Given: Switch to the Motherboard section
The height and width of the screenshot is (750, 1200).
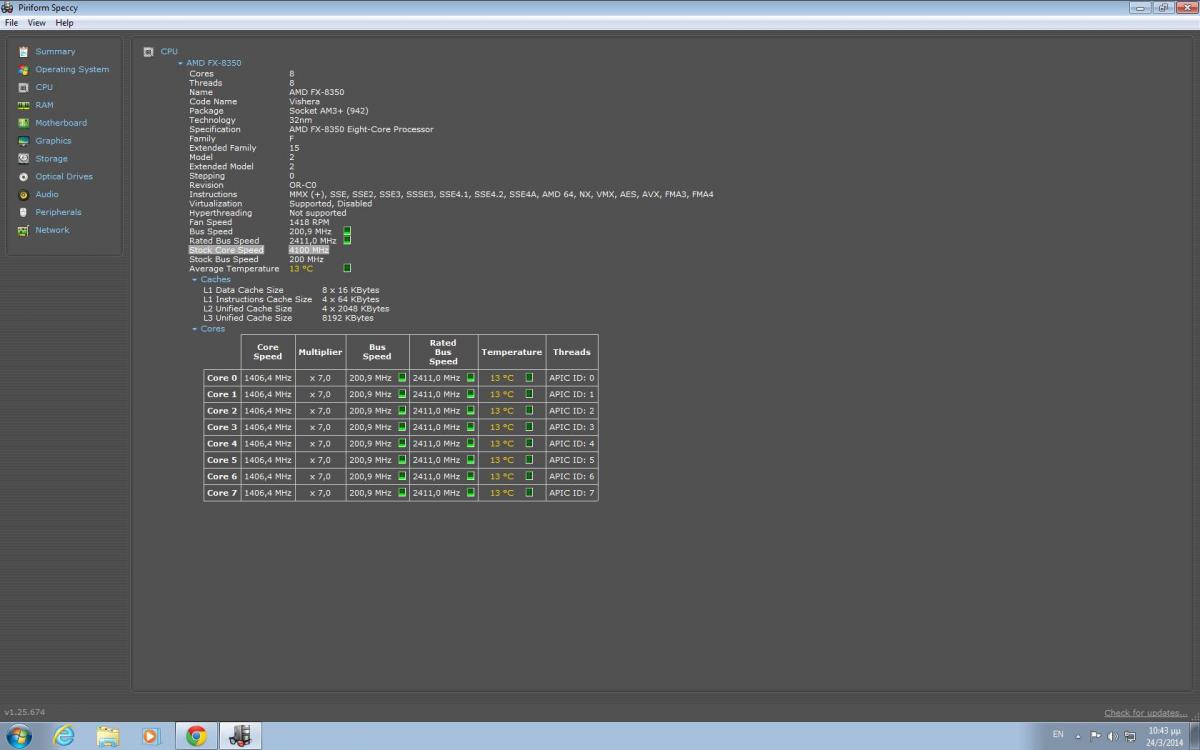Looking at the screenshot, I should pos(61,123).
